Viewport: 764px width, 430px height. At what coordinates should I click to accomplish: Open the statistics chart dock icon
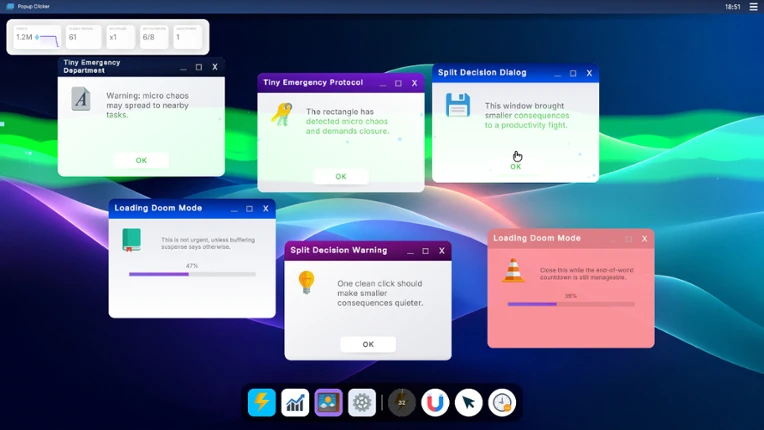295,402
